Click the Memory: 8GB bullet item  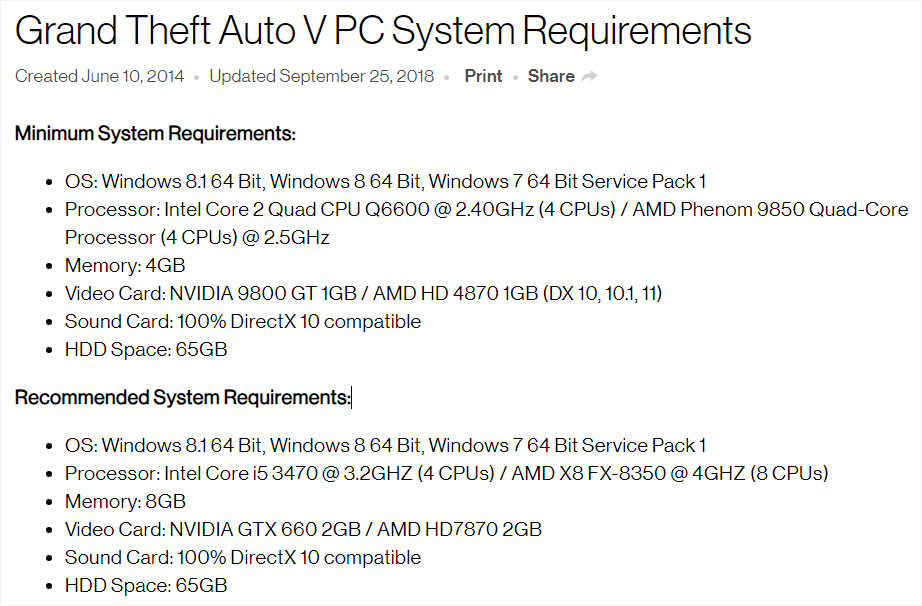[x=125, y=501]
